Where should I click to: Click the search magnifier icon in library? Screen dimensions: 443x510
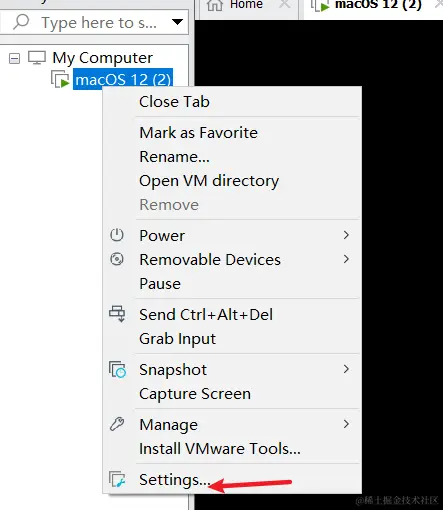click(x=21, y=22)
